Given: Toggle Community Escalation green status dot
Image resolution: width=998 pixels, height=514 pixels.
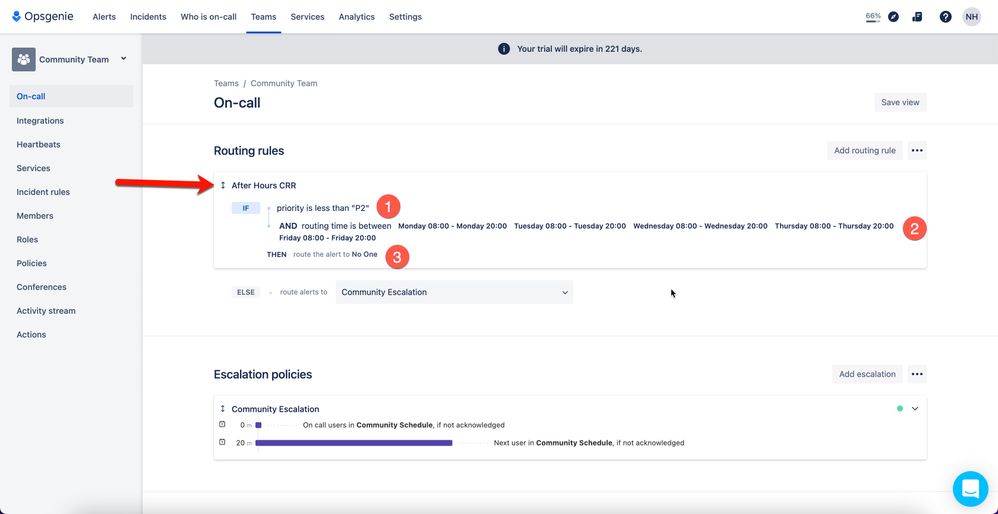Looking at the screenshot, I should 900,409.
